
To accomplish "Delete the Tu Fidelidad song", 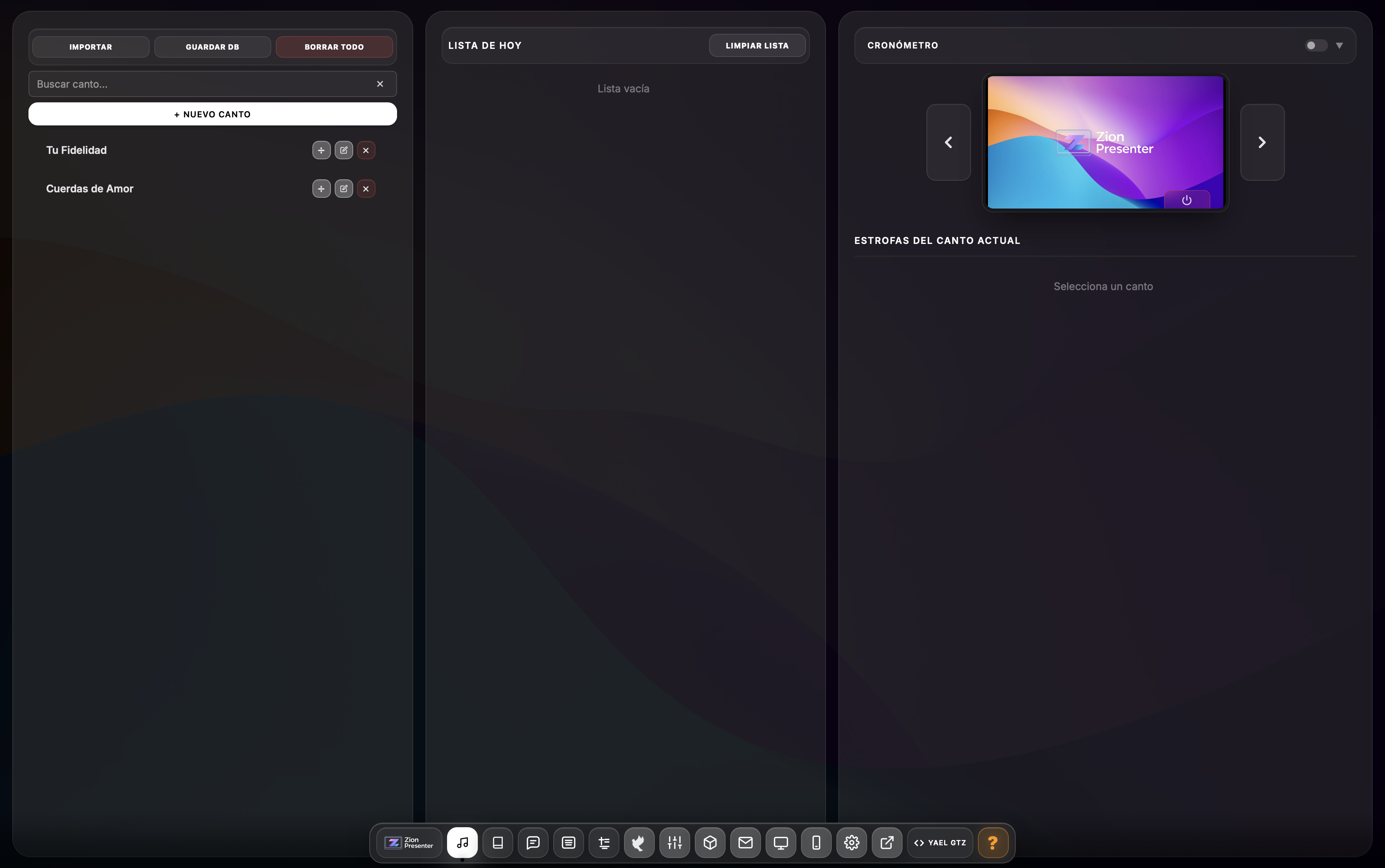I will [366, 150].
